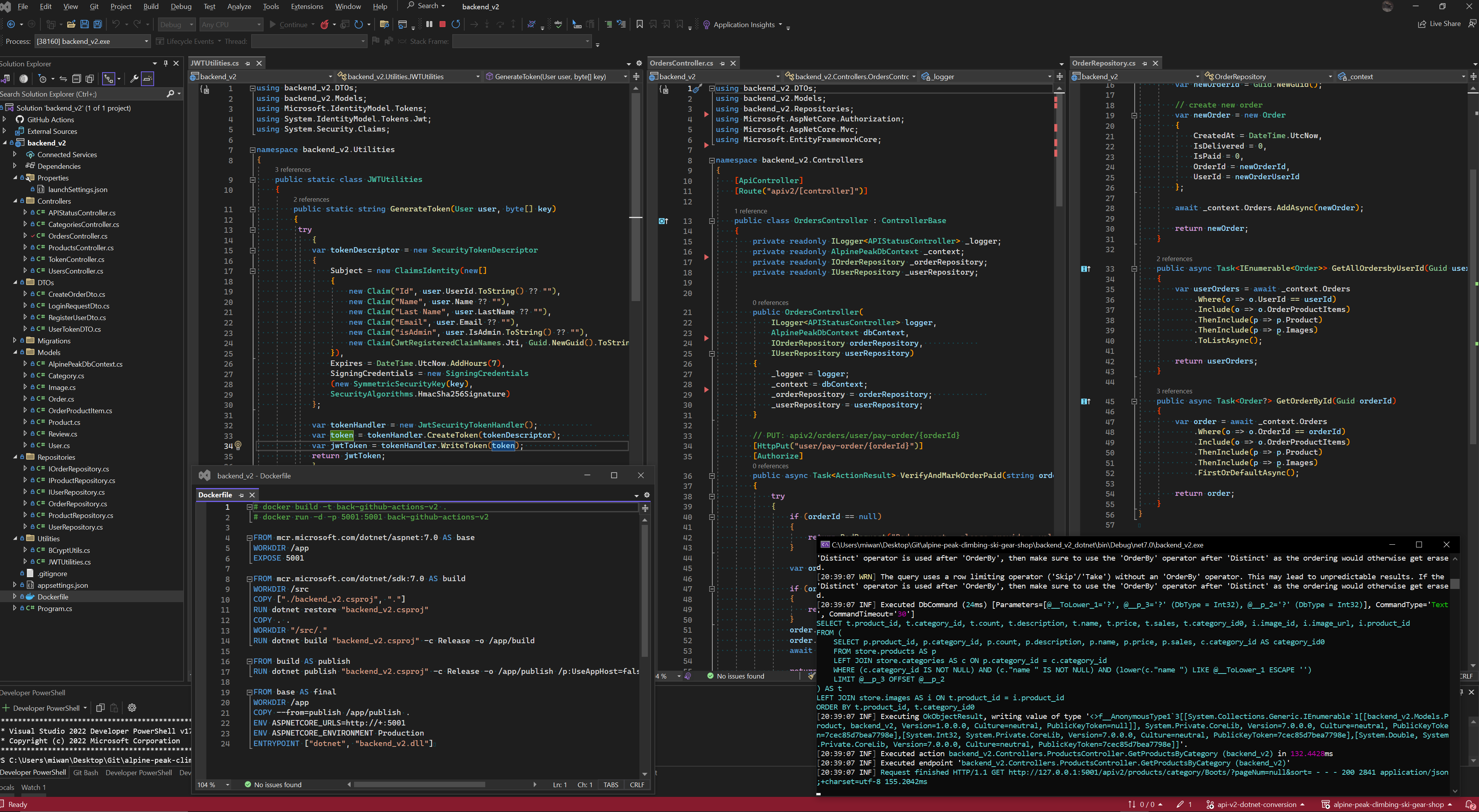Screen dimensions: 1479x812
Task: Click the Properties wrench icon
Action: [134, 79]
